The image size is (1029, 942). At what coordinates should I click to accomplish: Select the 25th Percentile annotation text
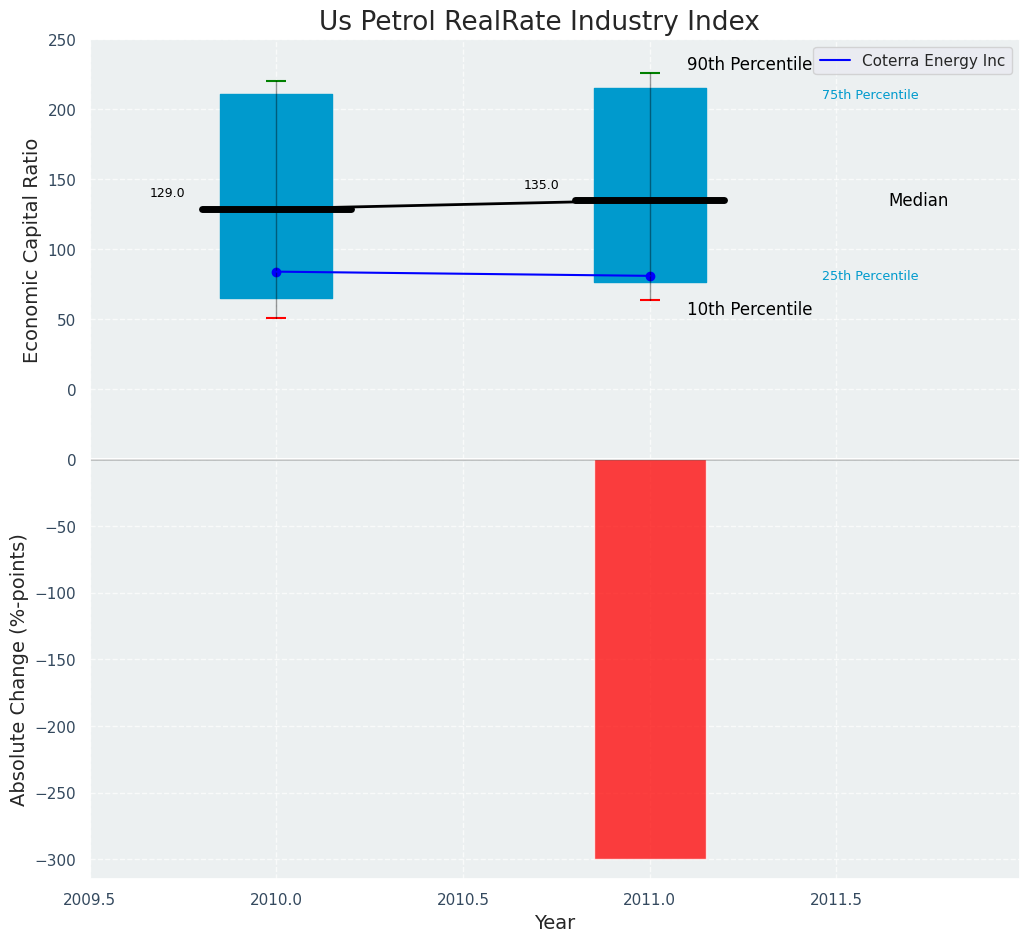point(869,276)
